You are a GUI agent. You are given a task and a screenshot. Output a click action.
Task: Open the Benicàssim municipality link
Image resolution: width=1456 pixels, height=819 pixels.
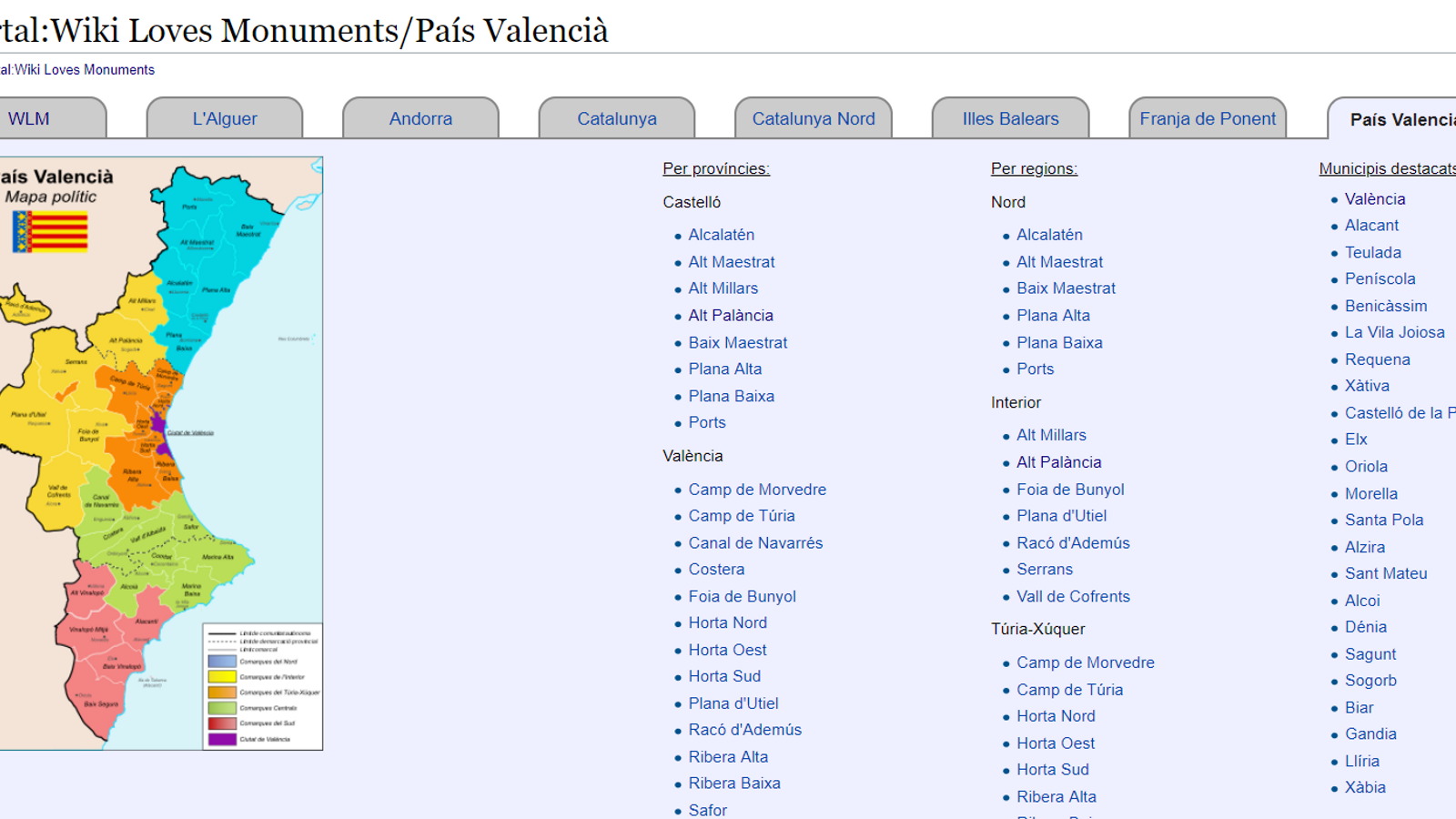pos(1386,307)
